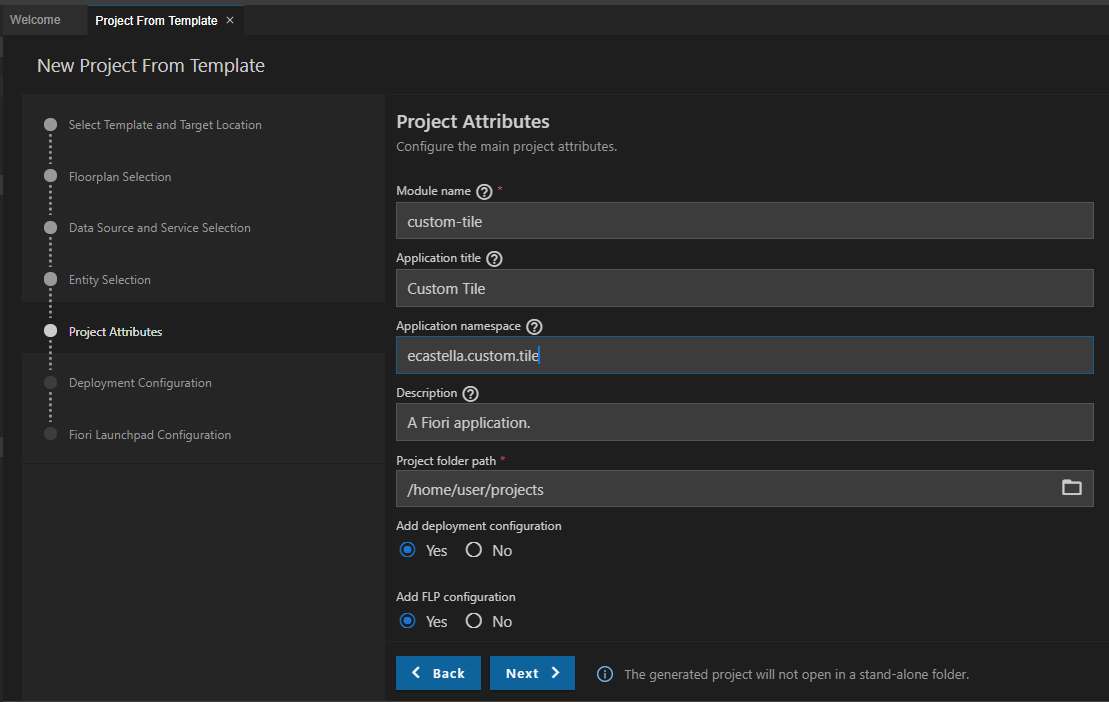Jump to Data Source and Service Selection step
The image size is (1109, 702).
tap(160, 228)
